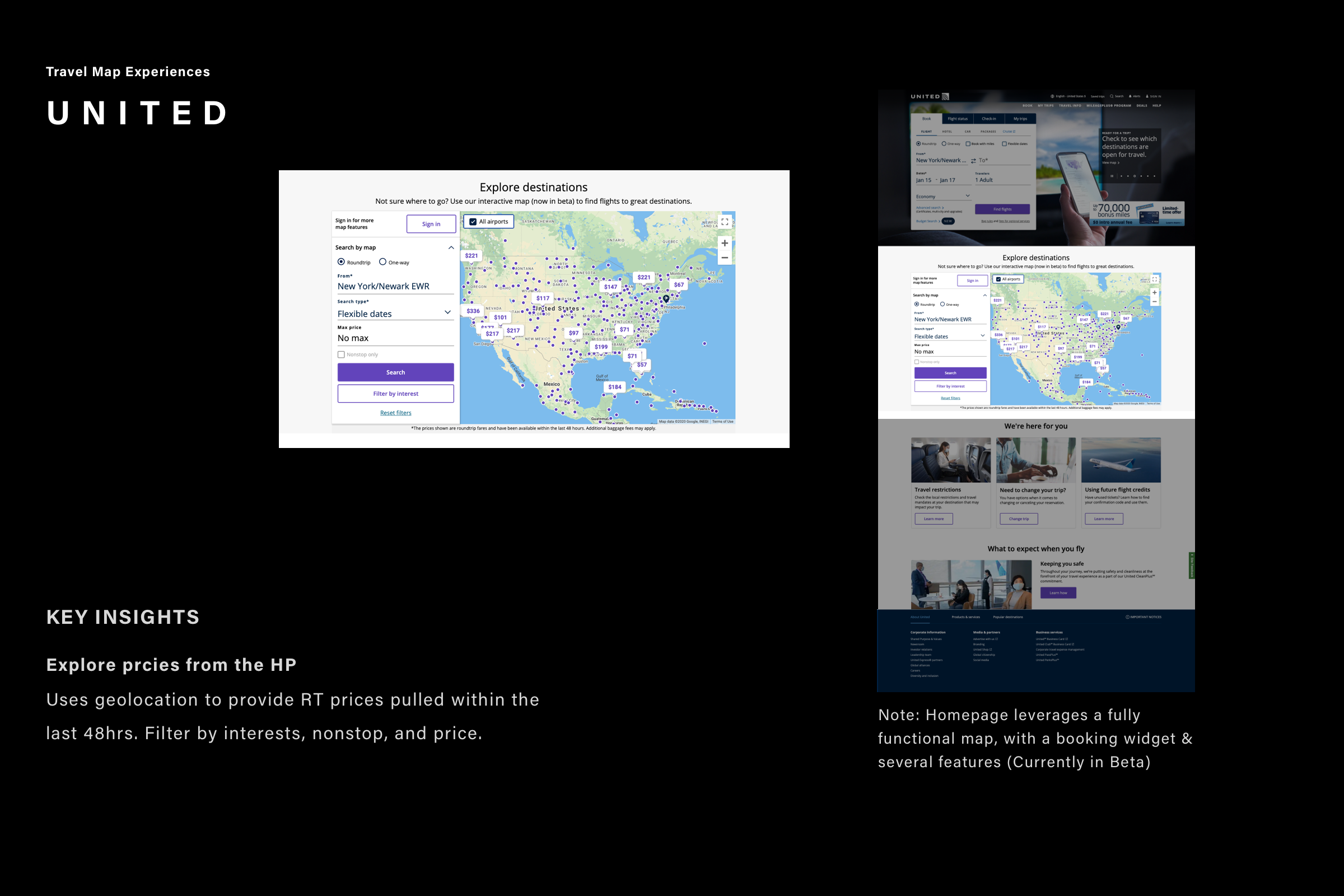This screenshot has height=896, width=1344.
Task: Click the New York origin pin on enlarged map
Action: tap(666, 298)
